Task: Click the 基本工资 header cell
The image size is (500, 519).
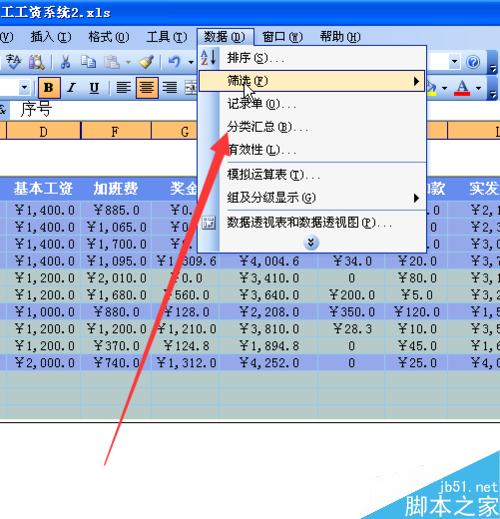Action: [43, 189]
